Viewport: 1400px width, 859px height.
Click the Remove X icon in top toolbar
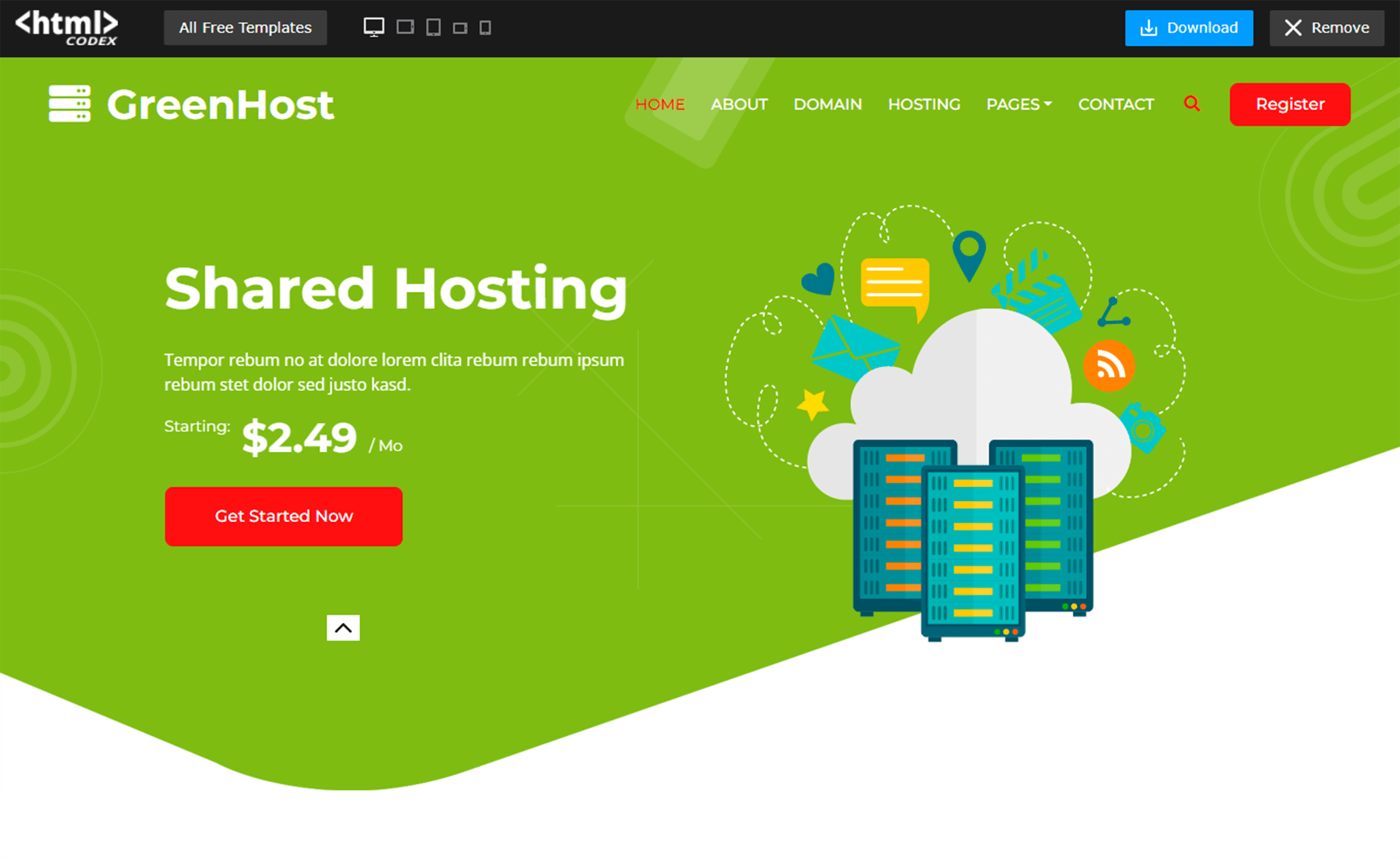coord(1294,26)
